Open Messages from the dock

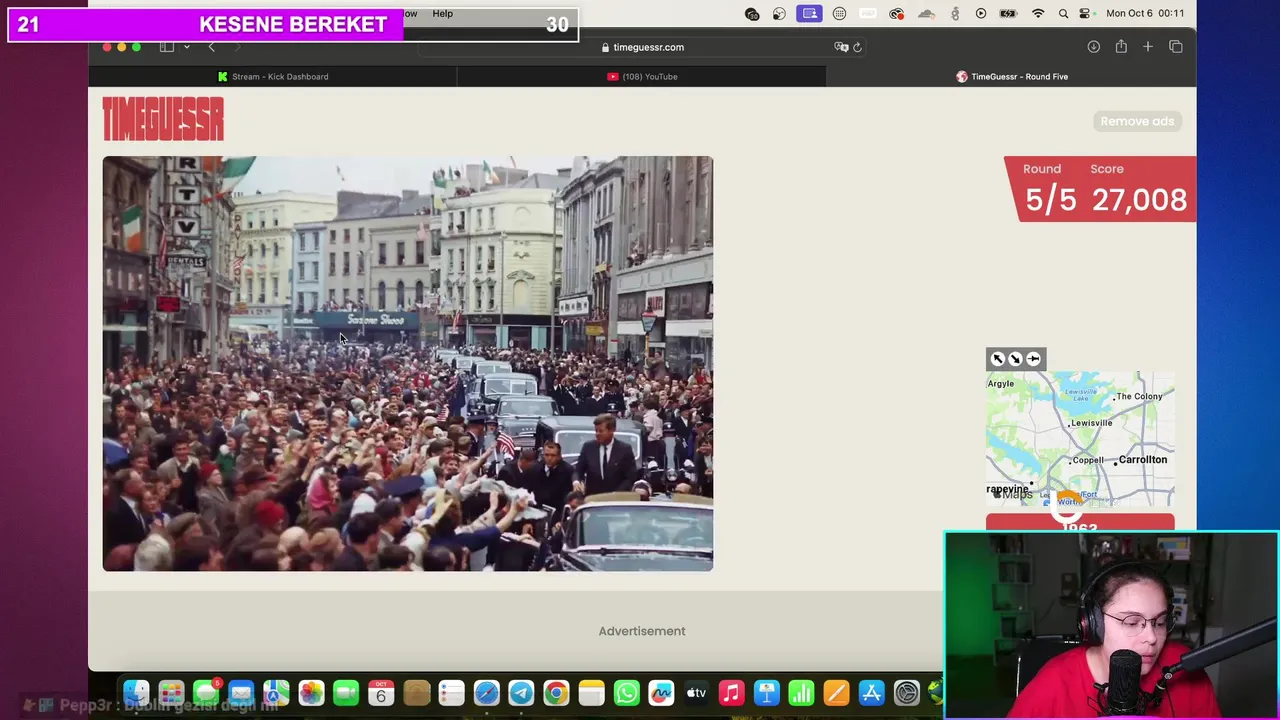coord(206,693)
